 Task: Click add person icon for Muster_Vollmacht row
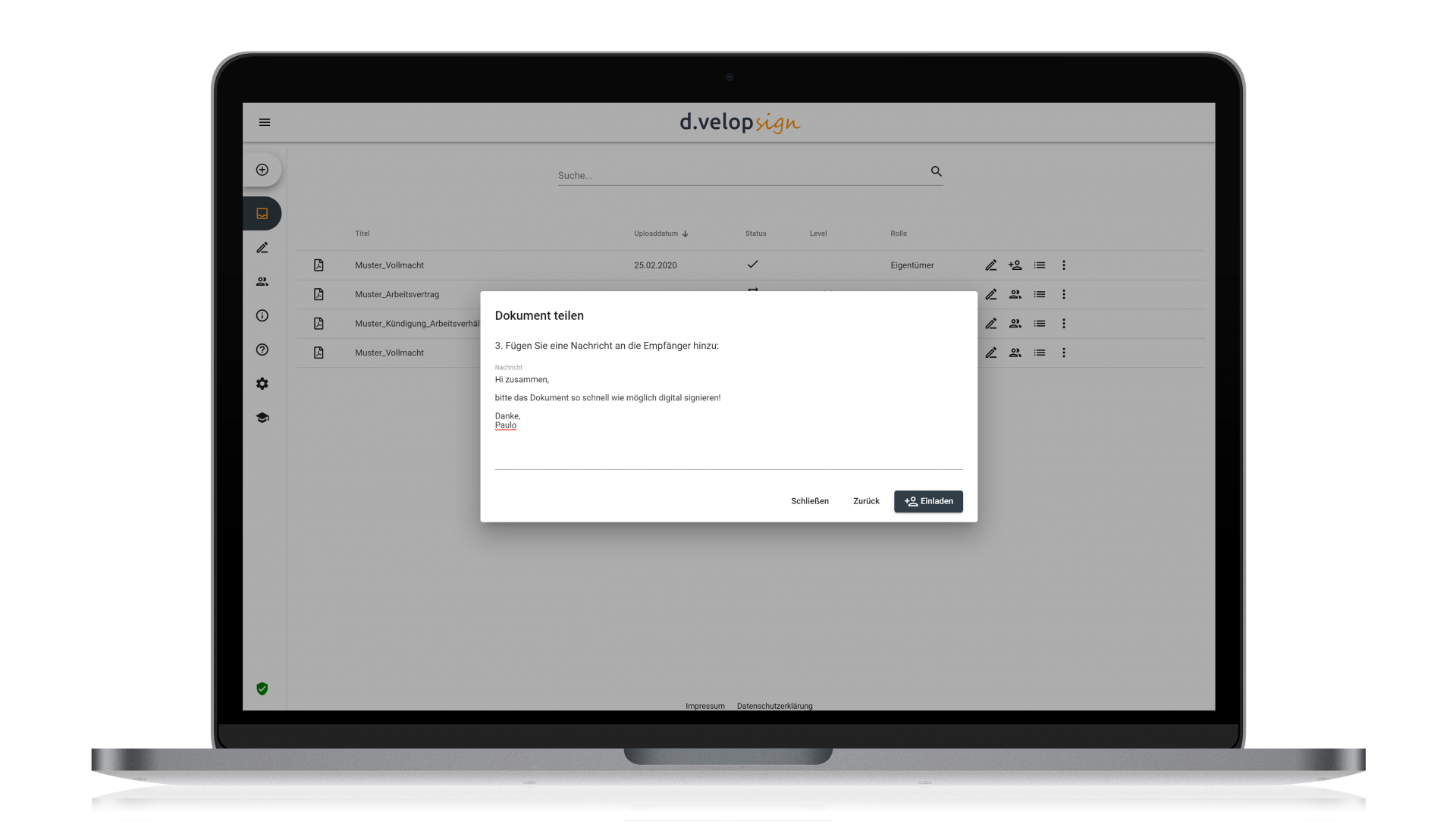coord(1015,265)
